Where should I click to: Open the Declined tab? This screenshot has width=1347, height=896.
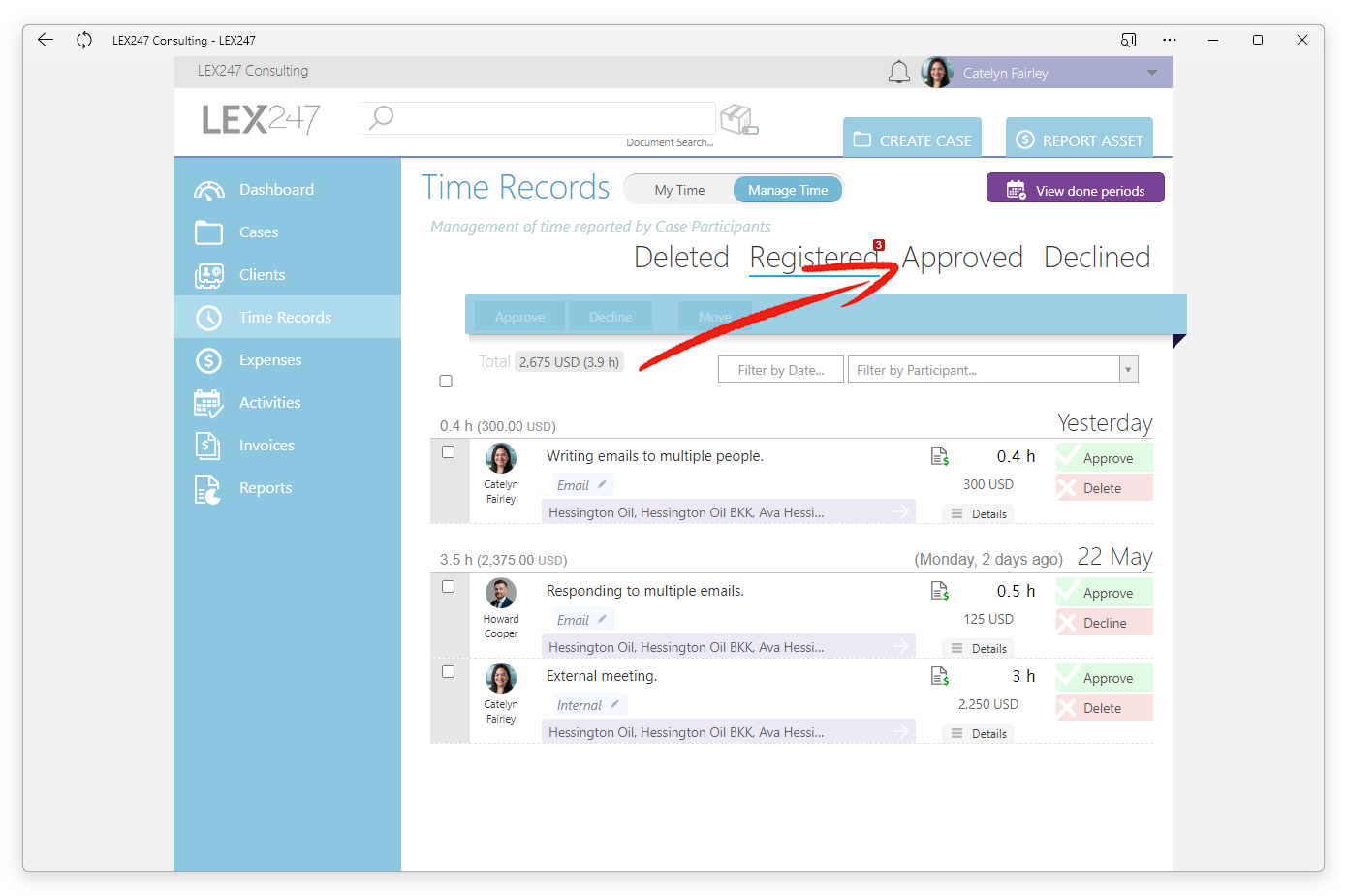1097,258
